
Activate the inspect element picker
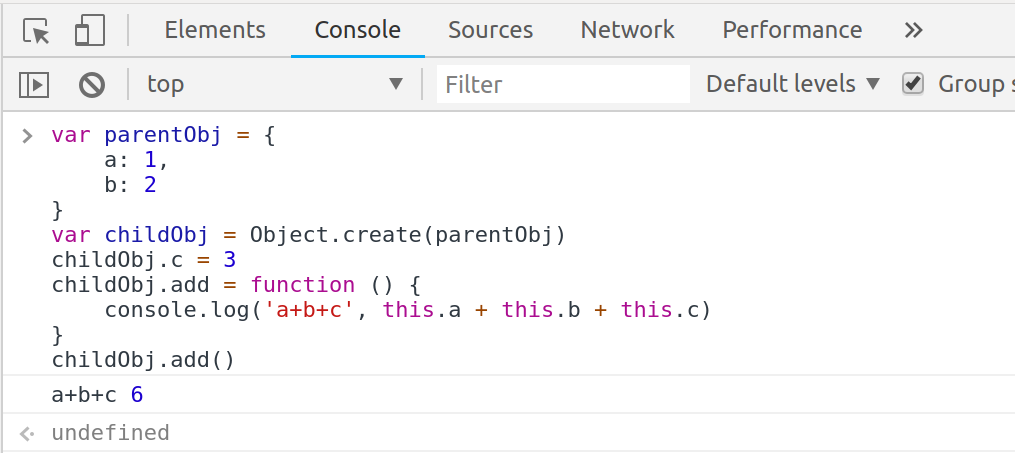37,31
